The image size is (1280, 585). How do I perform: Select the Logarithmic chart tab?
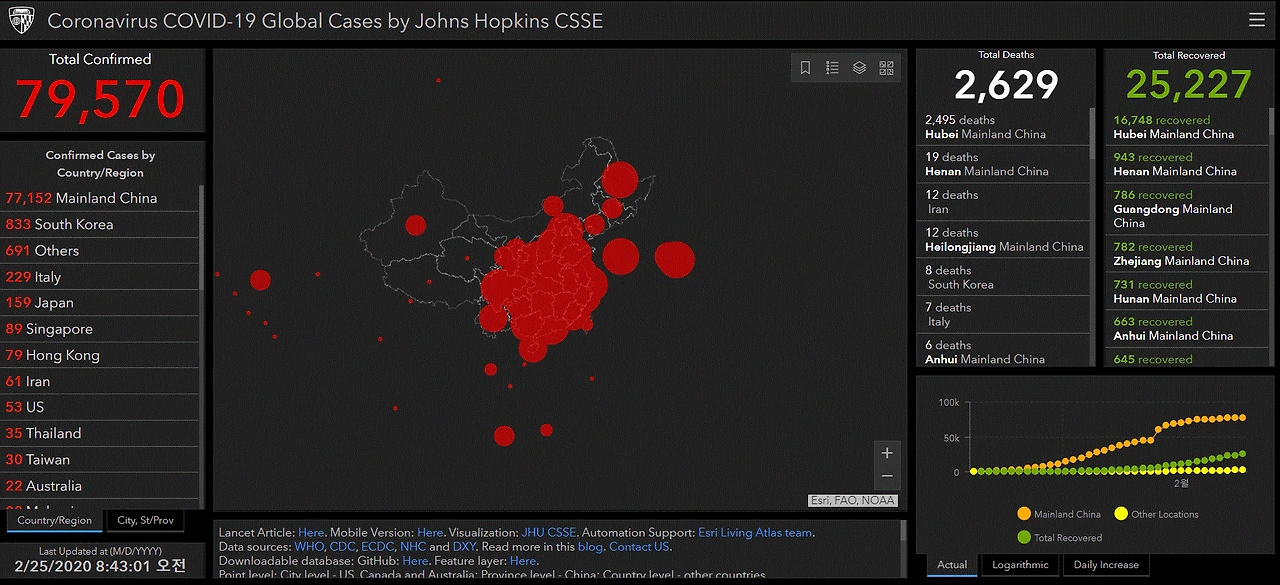(1020, 565)
